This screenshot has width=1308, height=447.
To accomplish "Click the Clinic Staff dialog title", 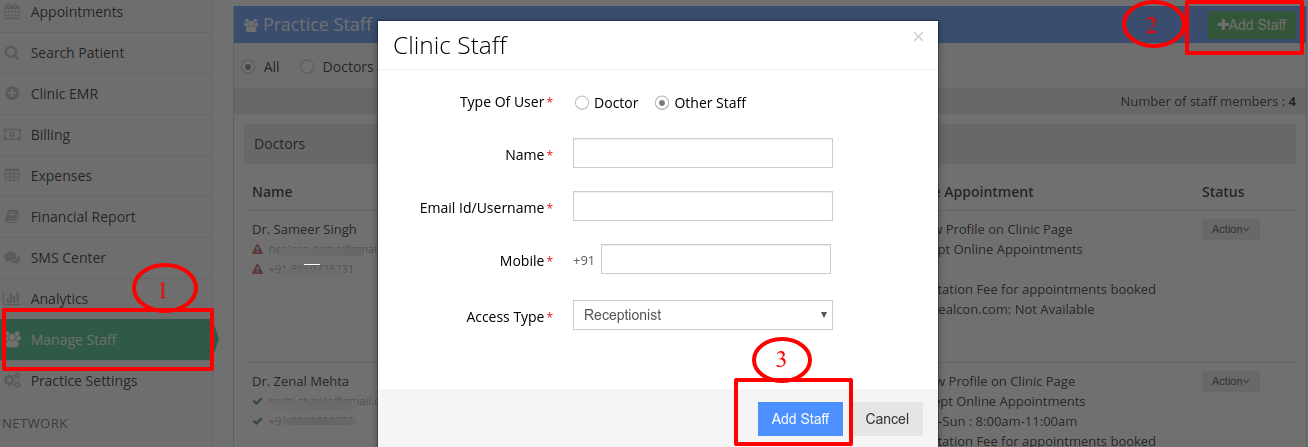I will tap(450, 45).
